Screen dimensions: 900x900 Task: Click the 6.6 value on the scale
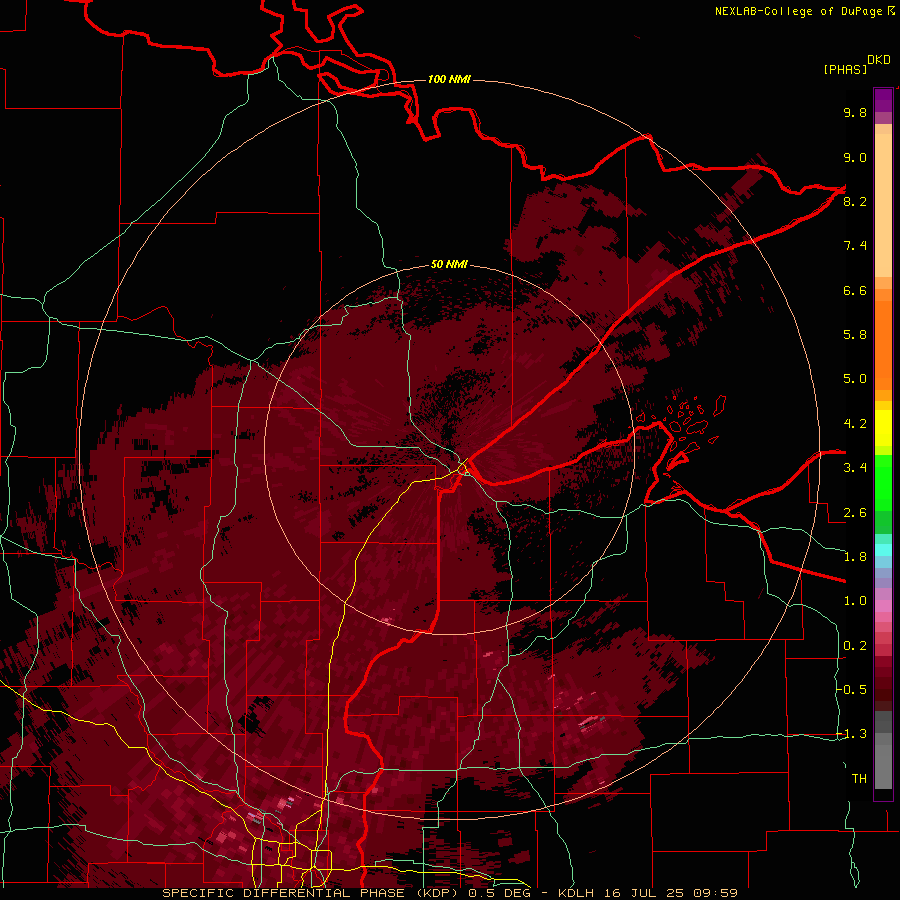855,290
